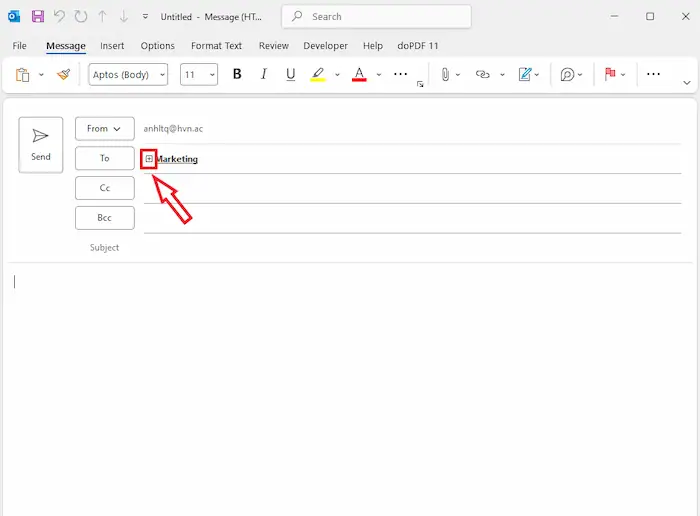Apply the yellow text highlight color

tap(318, 74)
